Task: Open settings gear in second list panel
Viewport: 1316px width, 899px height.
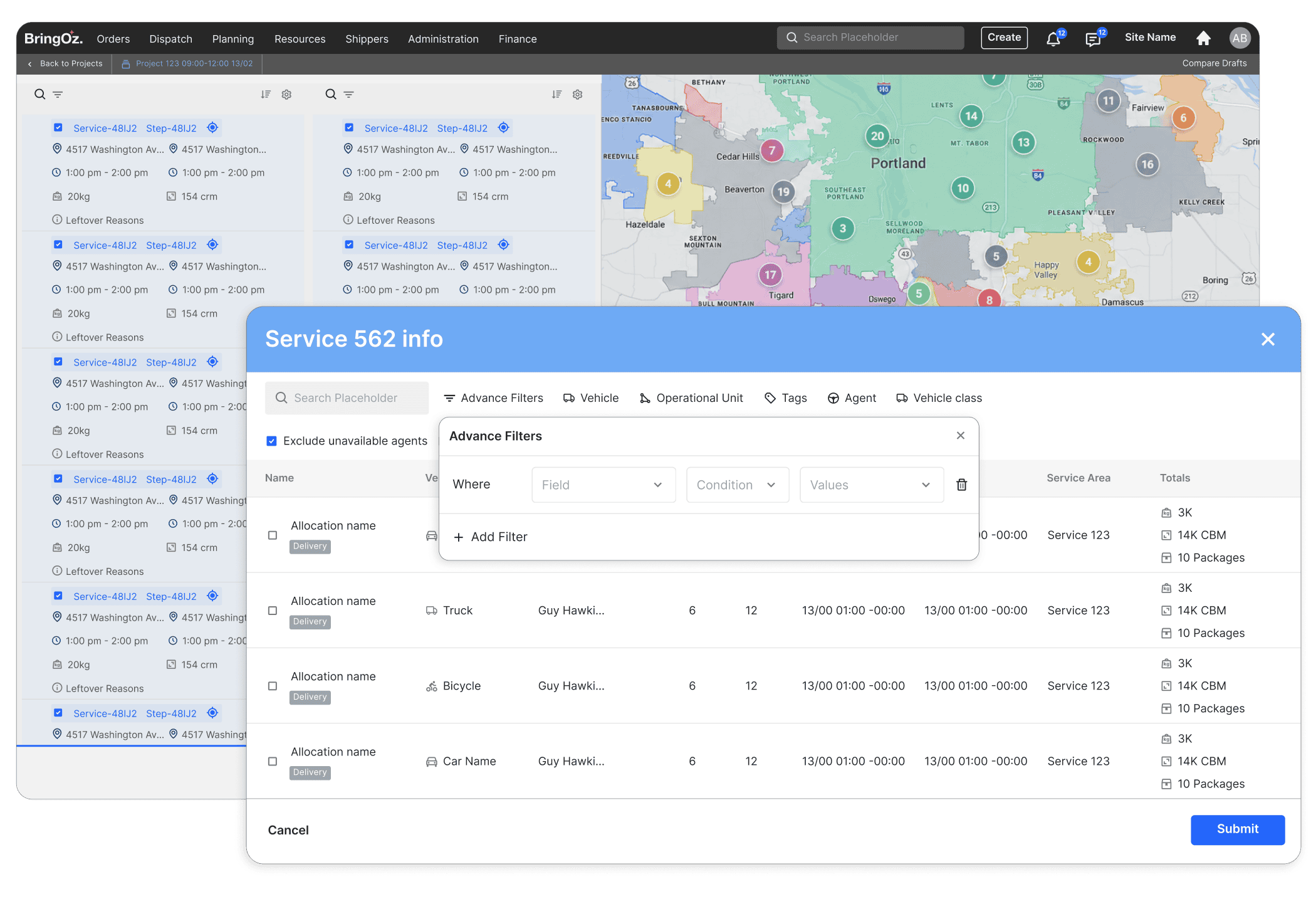Action: point(577,94)
